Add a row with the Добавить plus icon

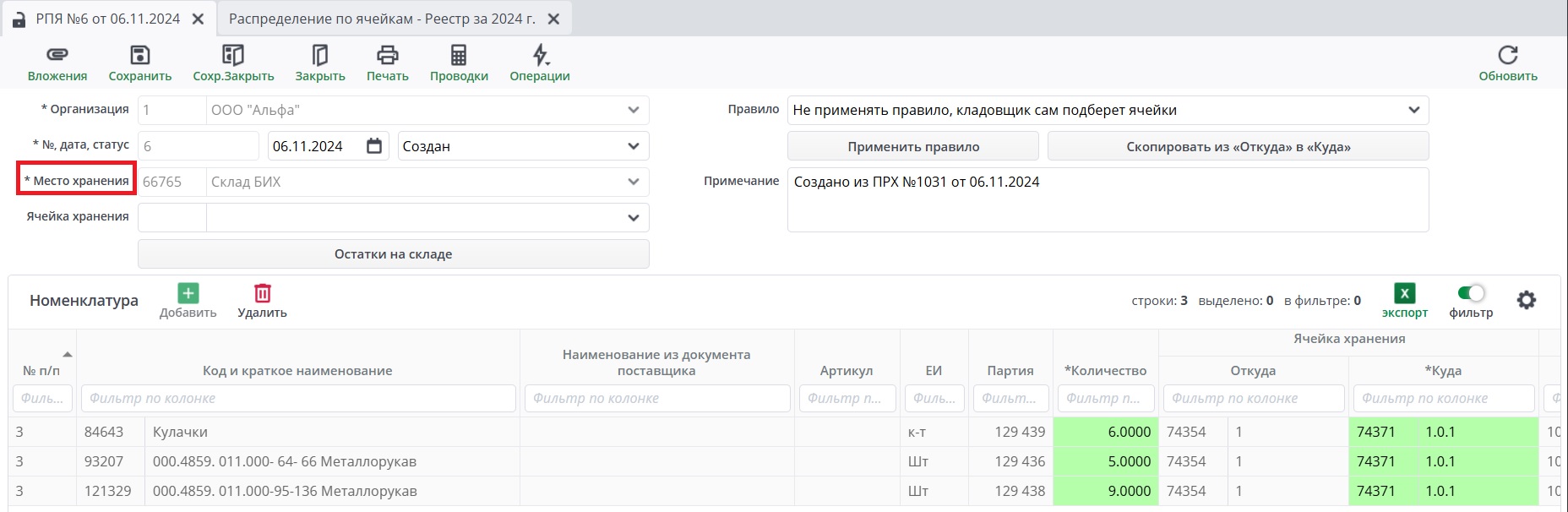tap(188, 293)
